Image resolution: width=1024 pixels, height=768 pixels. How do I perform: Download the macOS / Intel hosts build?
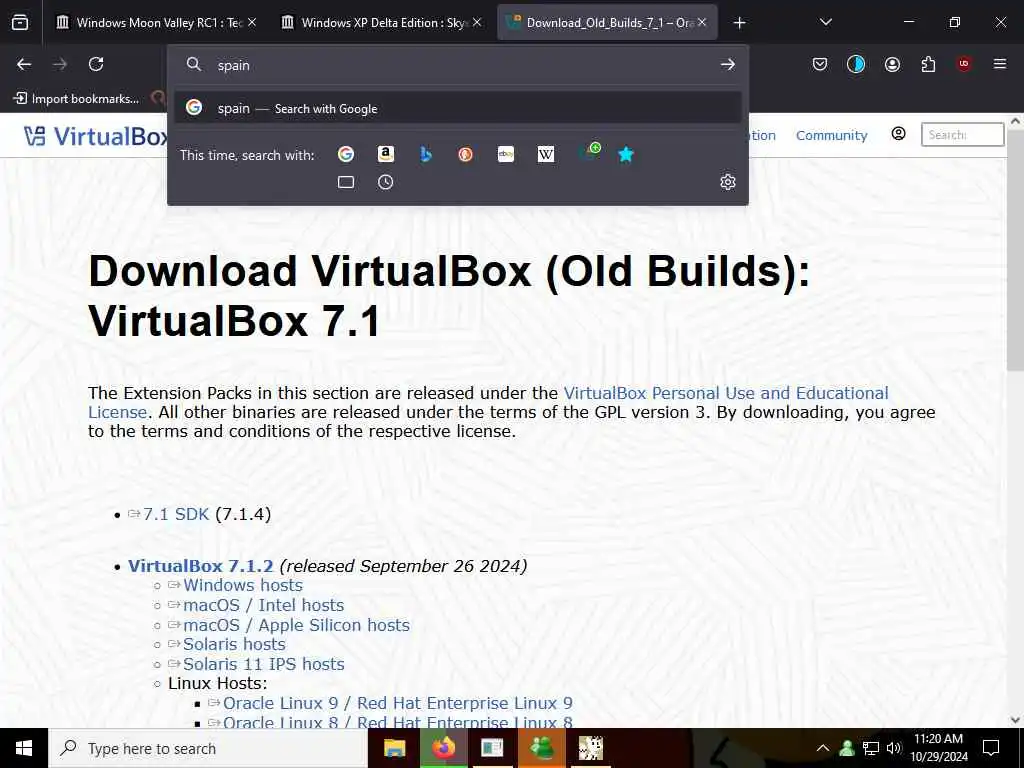pos(263,605)
